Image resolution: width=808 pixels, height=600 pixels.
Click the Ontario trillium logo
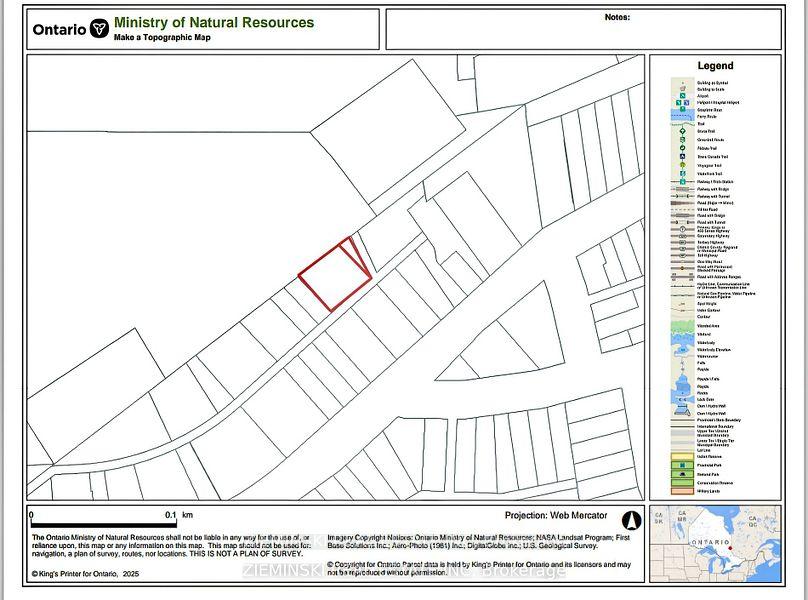99,28
